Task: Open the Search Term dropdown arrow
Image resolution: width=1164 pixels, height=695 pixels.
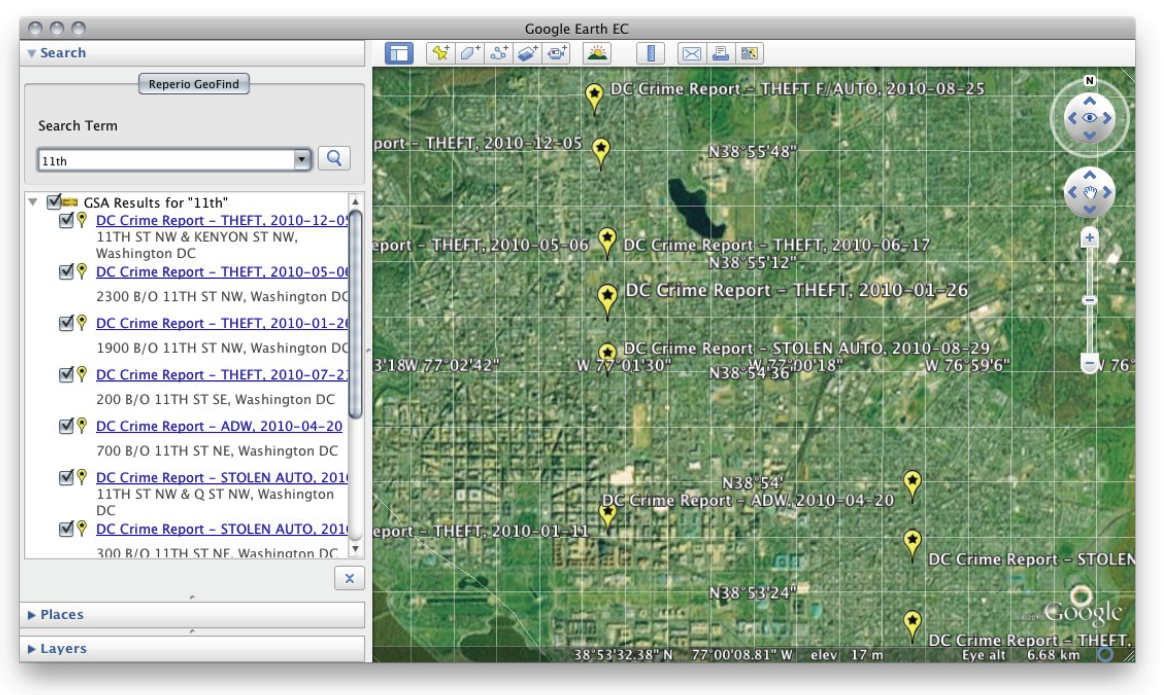Action: click(x=301, y=160)
